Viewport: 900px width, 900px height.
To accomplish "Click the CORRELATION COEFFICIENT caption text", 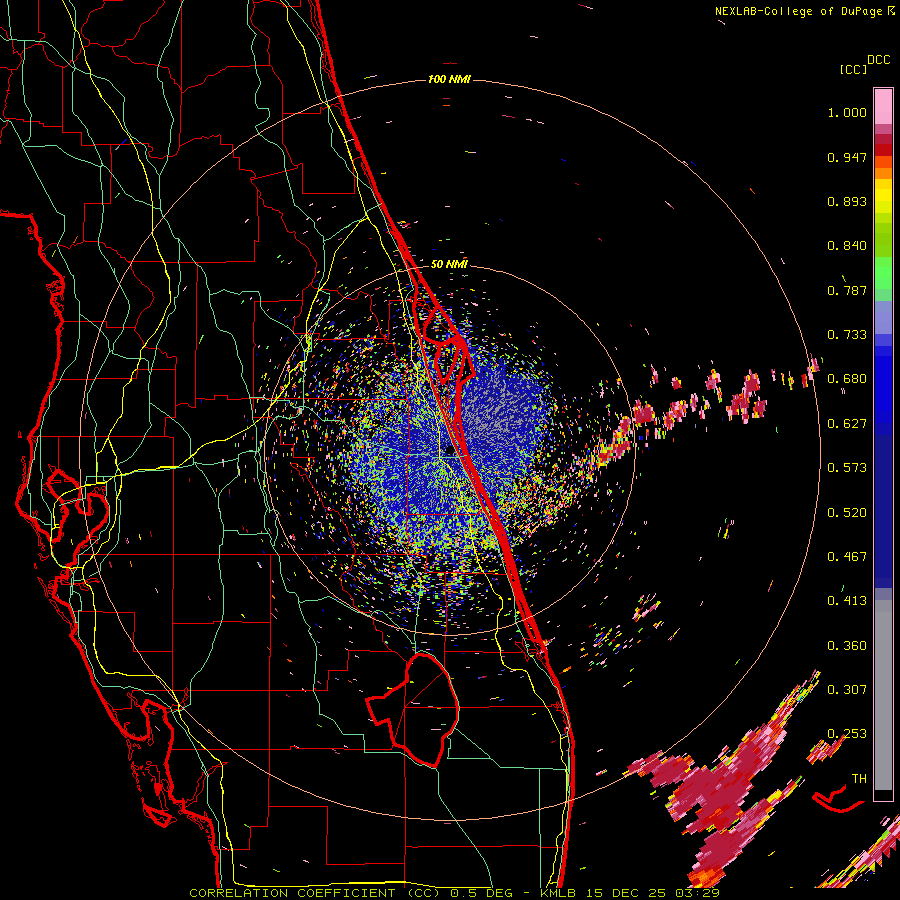I will point(292,893).
